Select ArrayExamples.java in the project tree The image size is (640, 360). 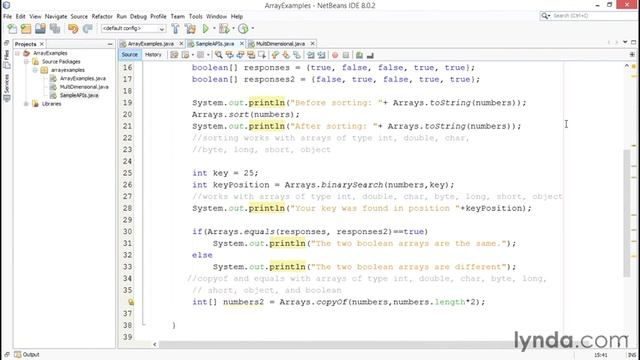83,78
